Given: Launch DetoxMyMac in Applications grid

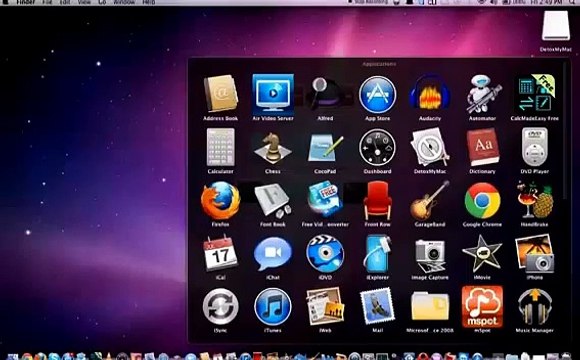Looking at the screenshot, I should [x=430, y=148].
